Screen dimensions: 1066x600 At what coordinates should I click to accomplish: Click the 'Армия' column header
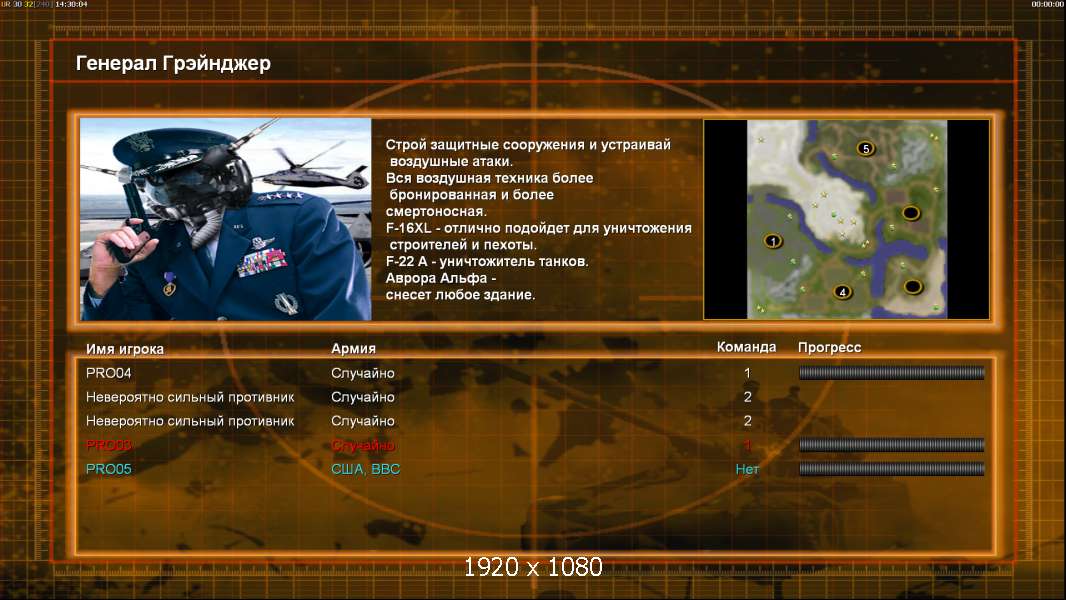click(354, 348)
